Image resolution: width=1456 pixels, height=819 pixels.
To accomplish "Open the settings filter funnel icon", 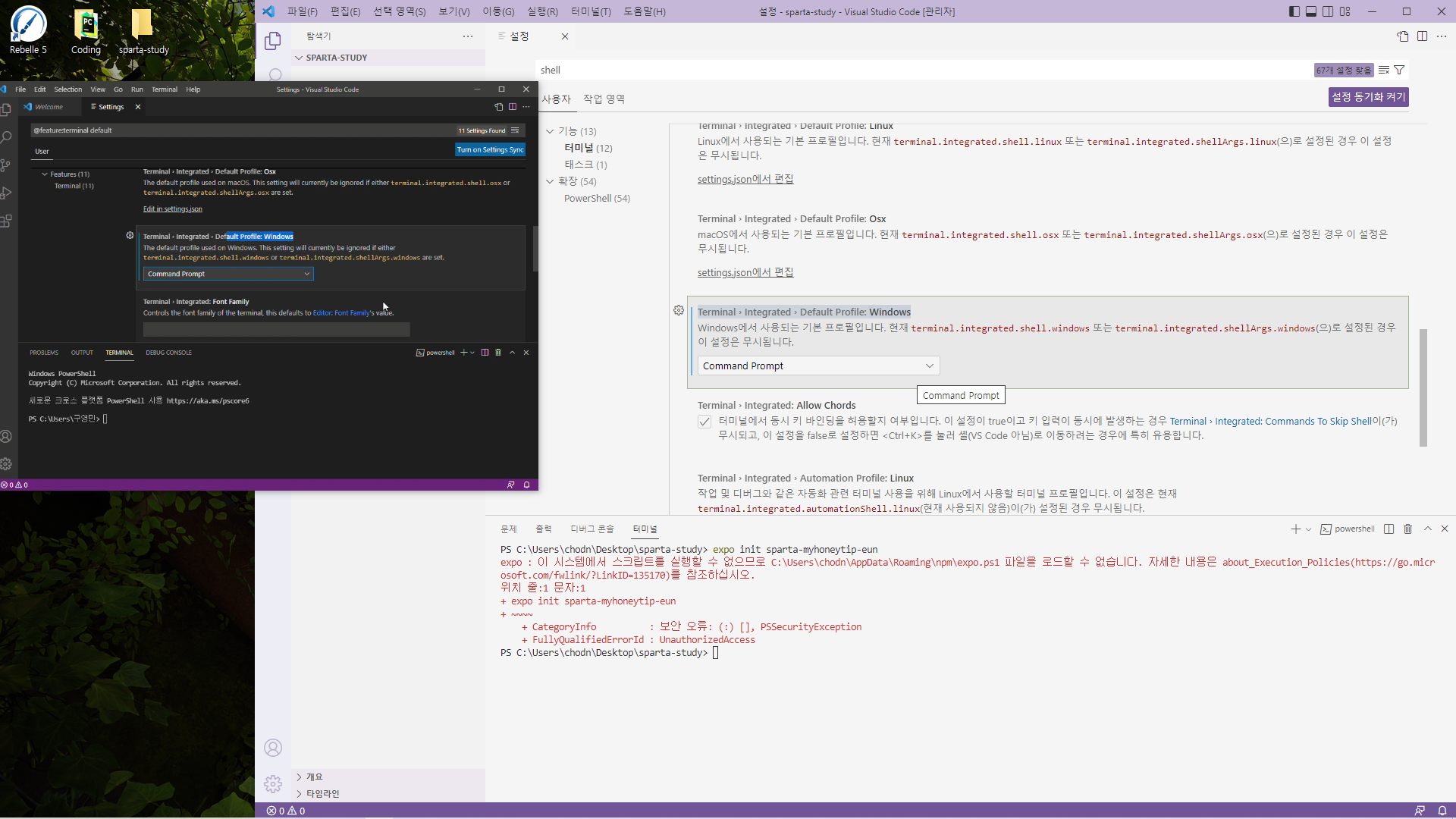I will click(x=1400, y=70).
